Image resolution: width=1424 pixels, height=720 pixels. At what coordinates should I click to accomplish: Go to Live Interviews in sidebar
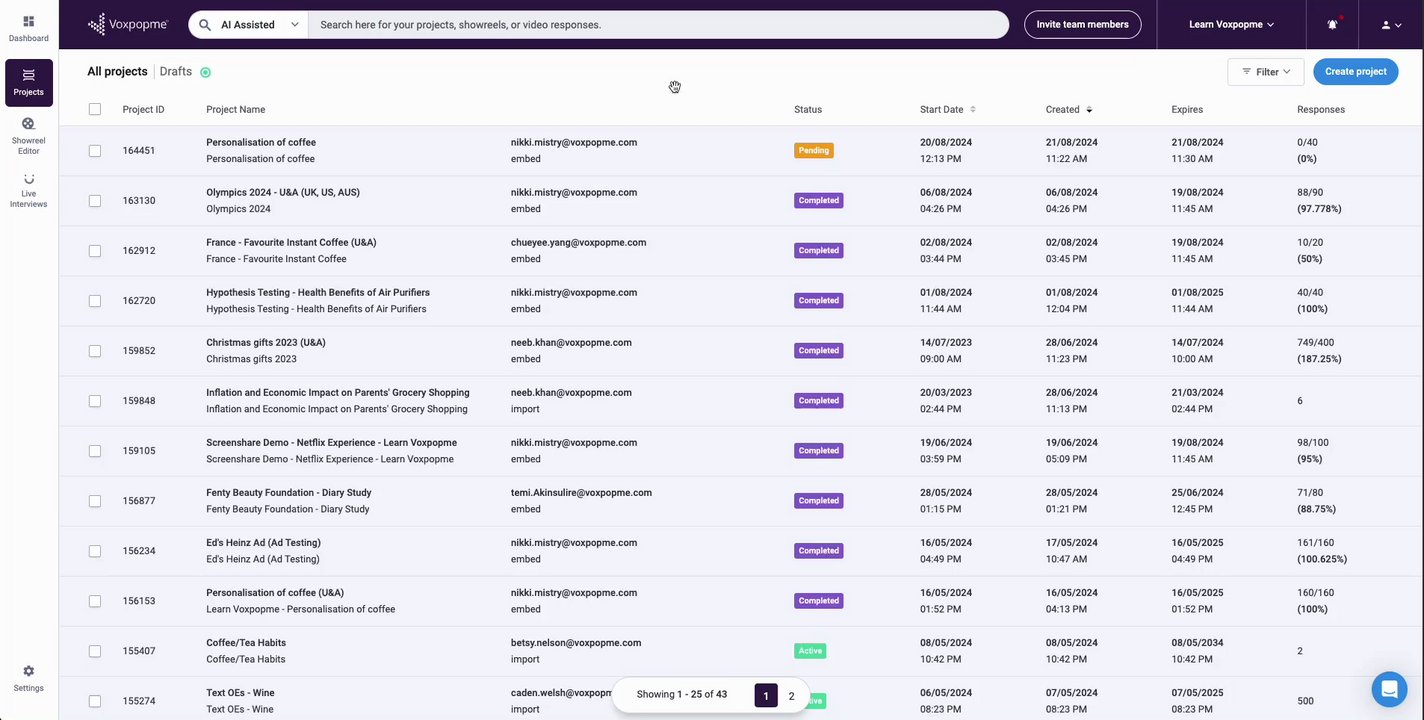pos(28,190)
